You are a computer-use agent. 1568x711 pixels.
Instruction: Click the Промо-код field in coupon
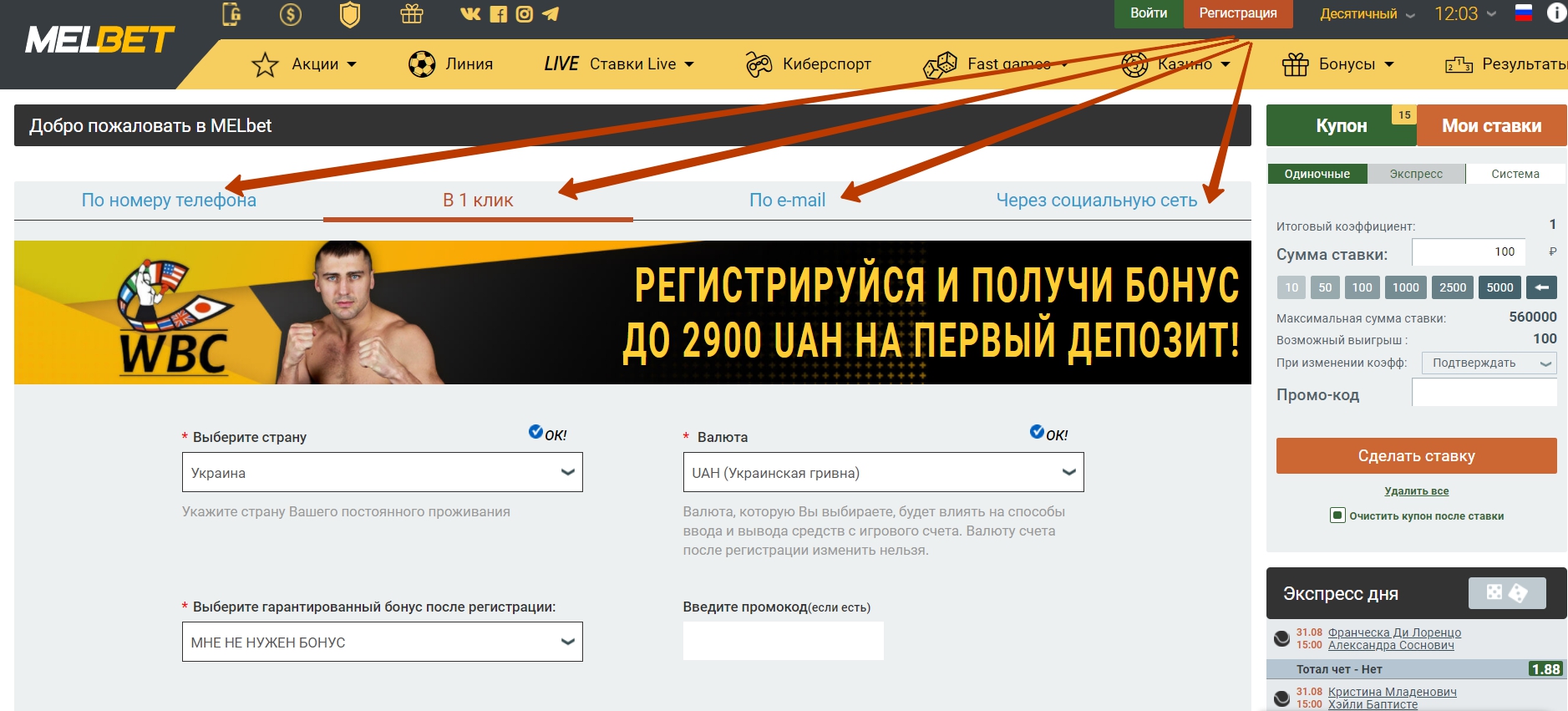click(x=1484, y=392)
